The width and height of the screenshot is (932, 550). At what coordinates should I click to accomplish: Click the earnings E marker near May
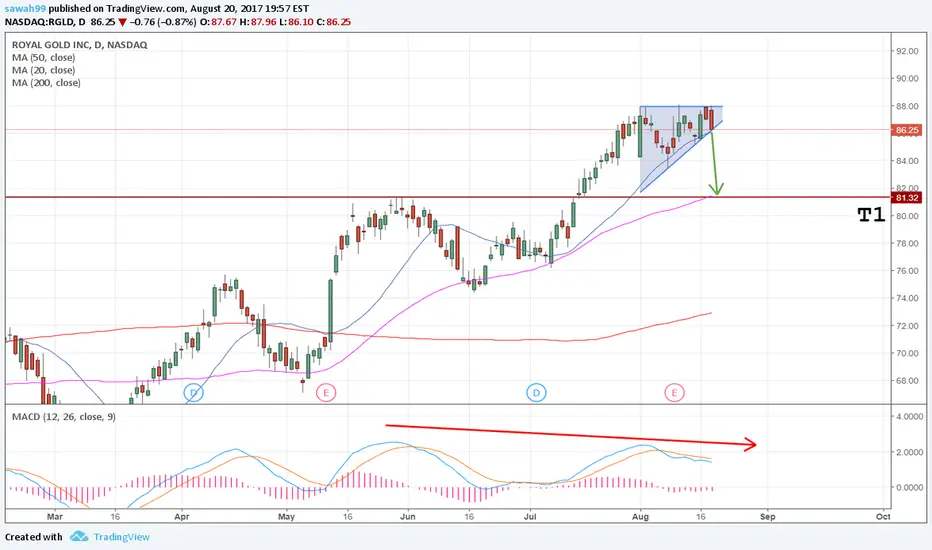coord(326,392)
